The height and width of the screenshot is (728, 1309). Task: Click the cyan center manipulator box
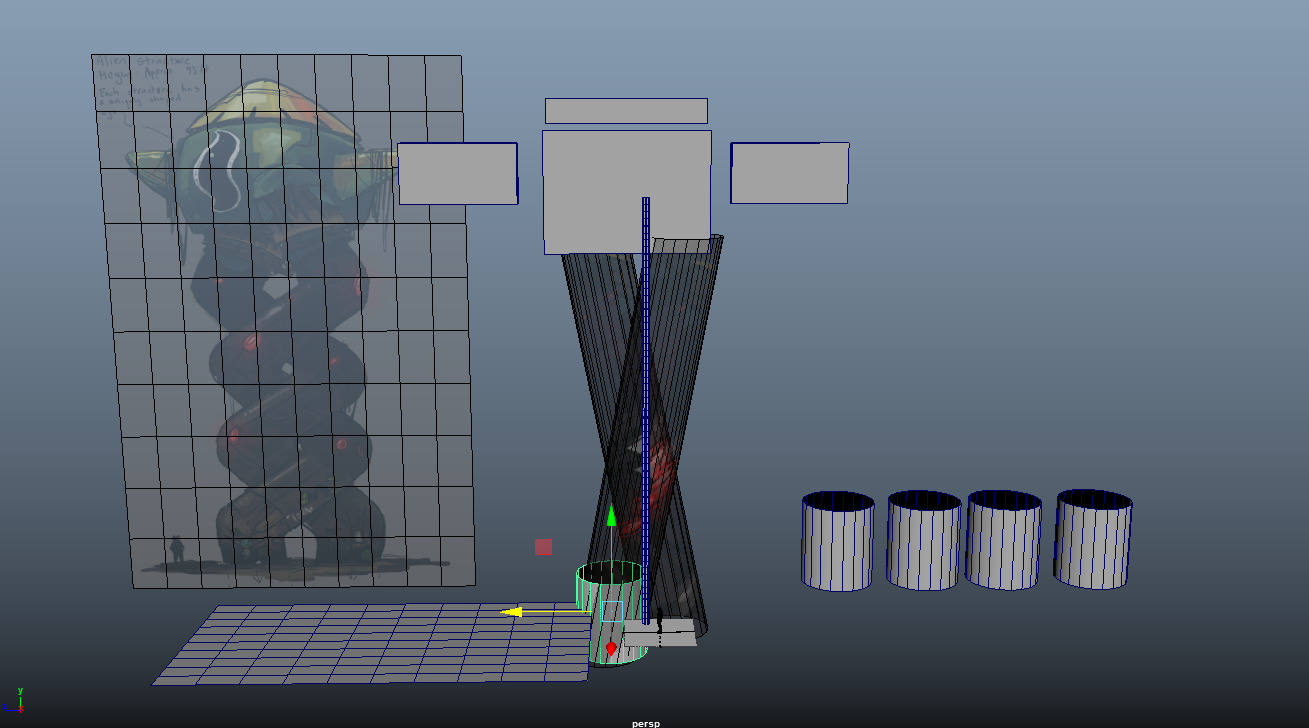pyautogui.click(x=611, y=611)
